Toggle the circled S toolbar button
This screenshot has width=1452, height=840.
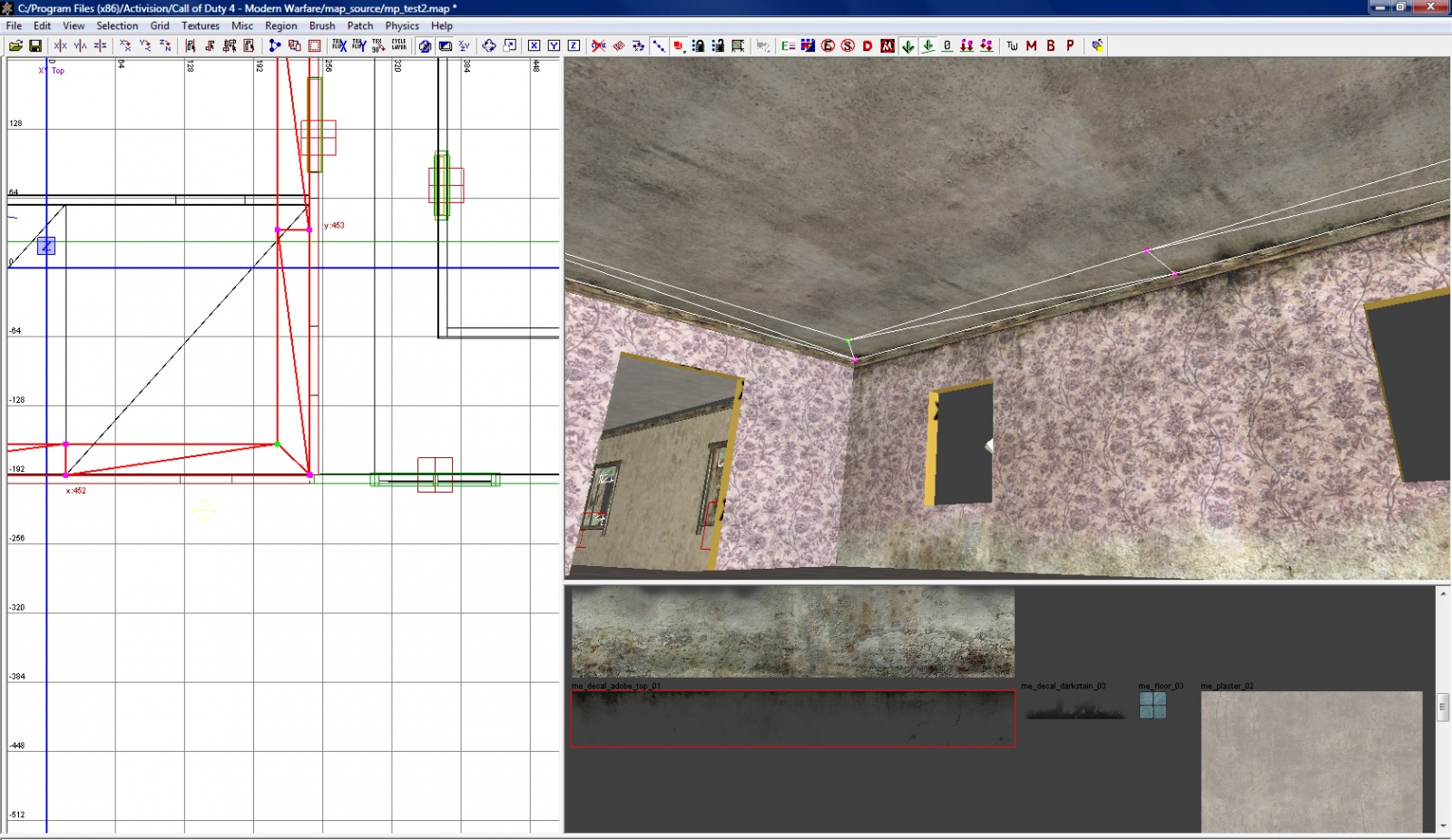click(x=848, y=45)
